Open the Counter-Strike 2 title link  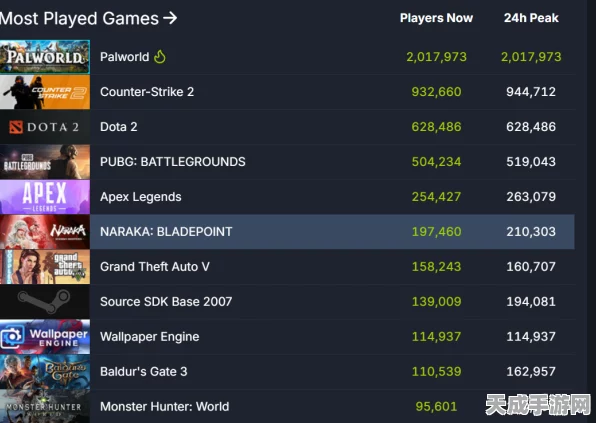point(147,92)
